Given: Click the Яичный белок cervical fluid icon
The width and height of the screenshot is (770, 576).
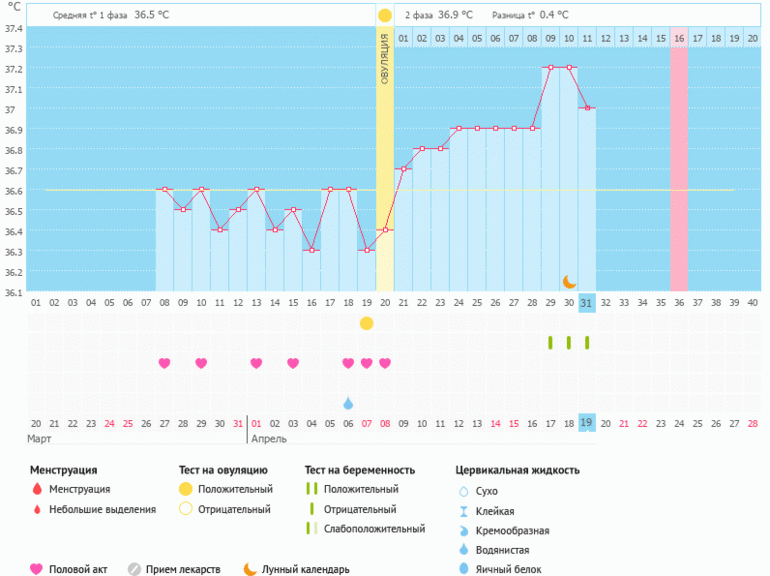Looking at the screenshot, I should pyautogui.click(x=462, y=569).
